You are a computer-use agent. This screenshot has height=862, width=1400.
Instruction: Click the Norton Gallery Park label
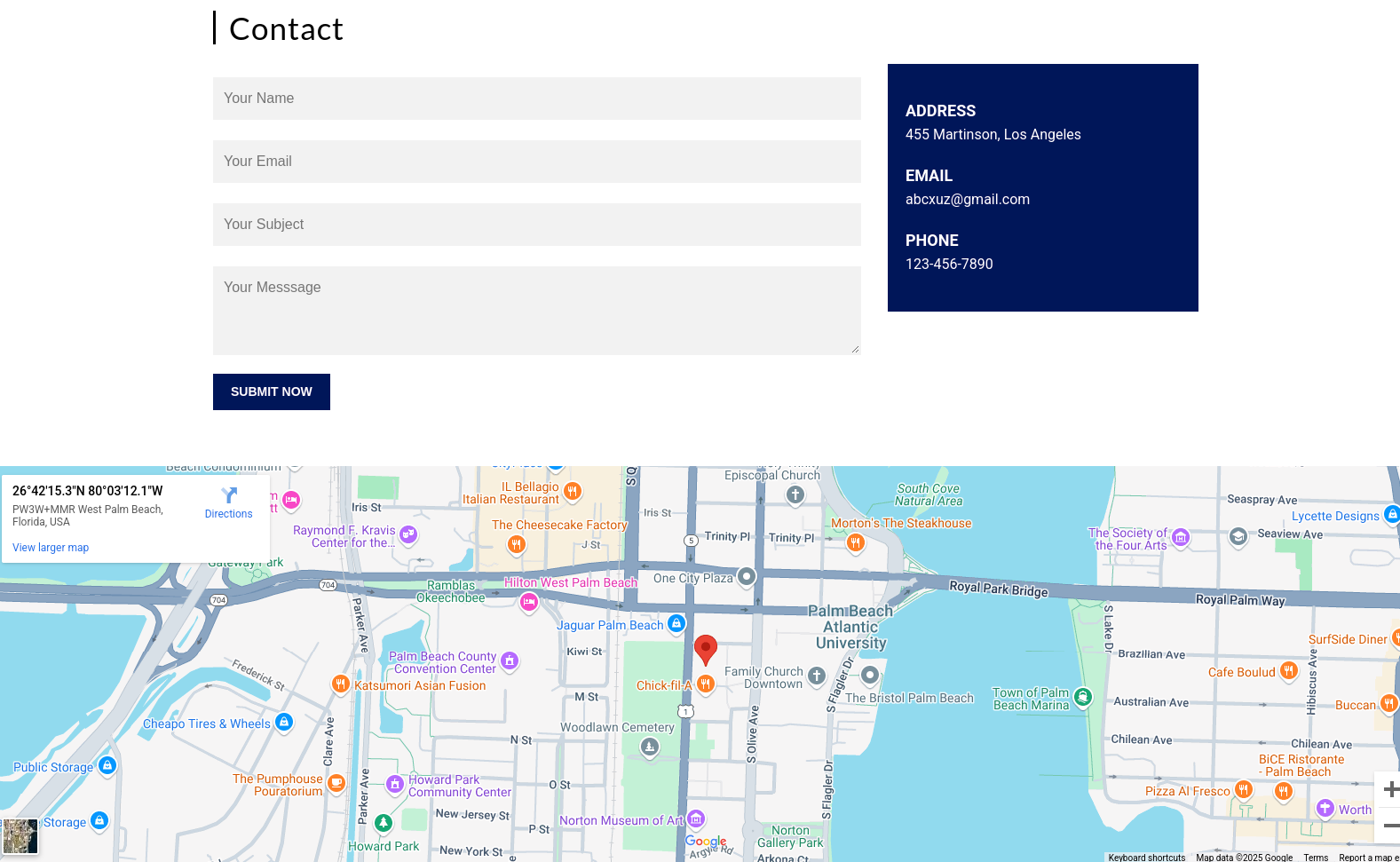pos(790,836)
